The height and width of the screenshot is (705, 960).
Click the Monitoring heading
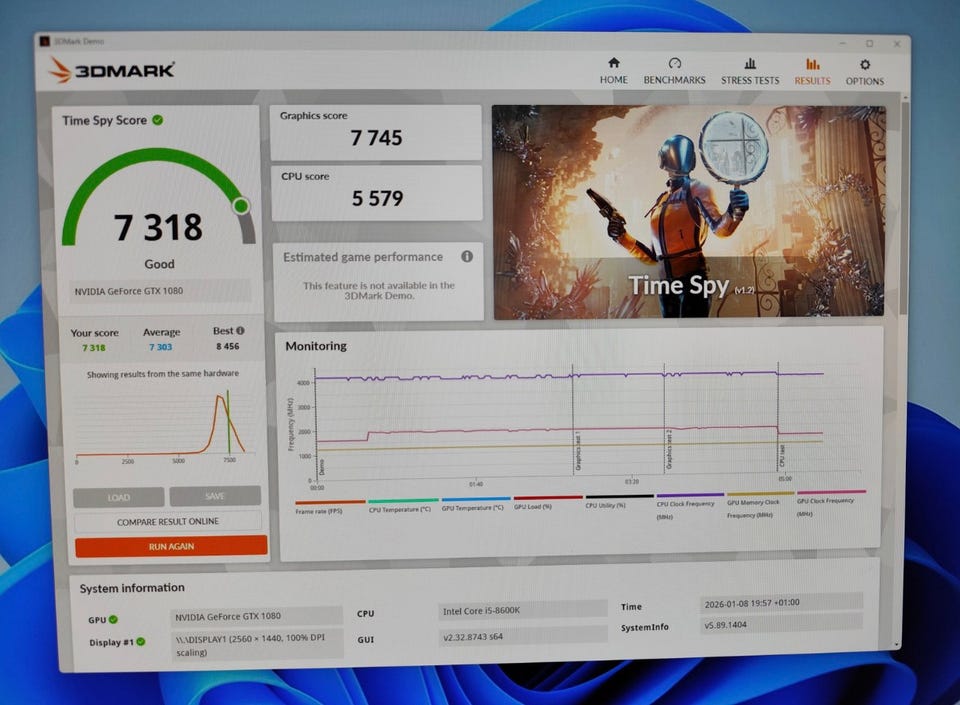pyautogui.click(x=316, y=346)
